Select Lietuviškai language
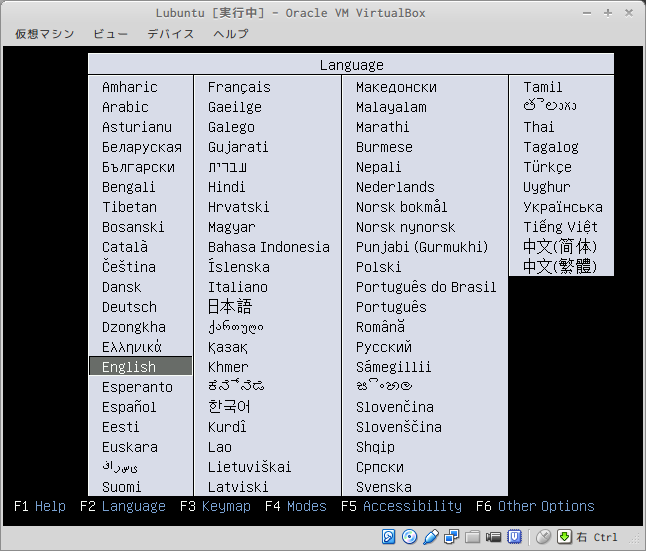Viewport: 646px width, 551px height. pos(250,467)
